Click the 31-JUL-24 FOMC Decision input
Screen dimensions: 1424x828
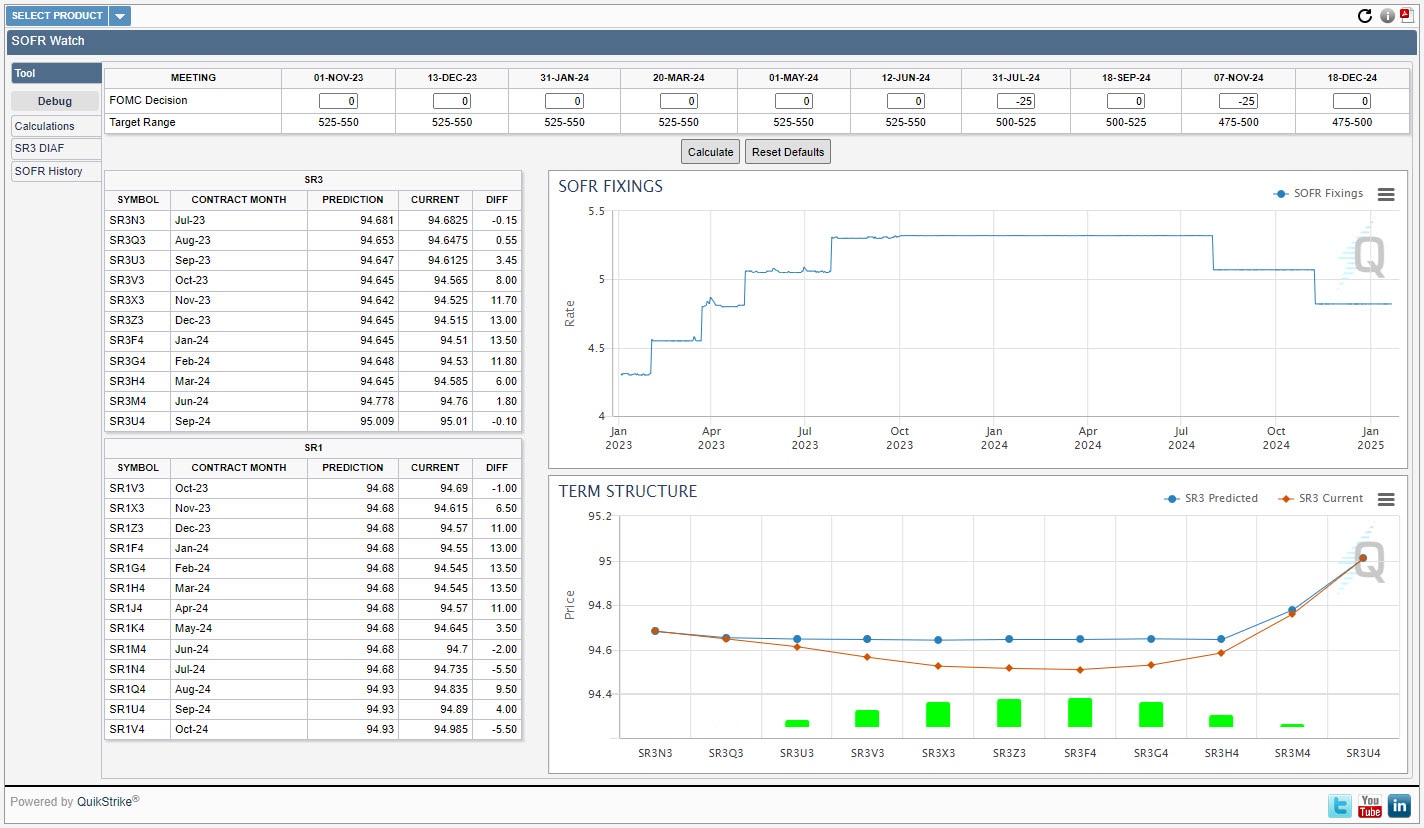click(x=1016, y=101)
